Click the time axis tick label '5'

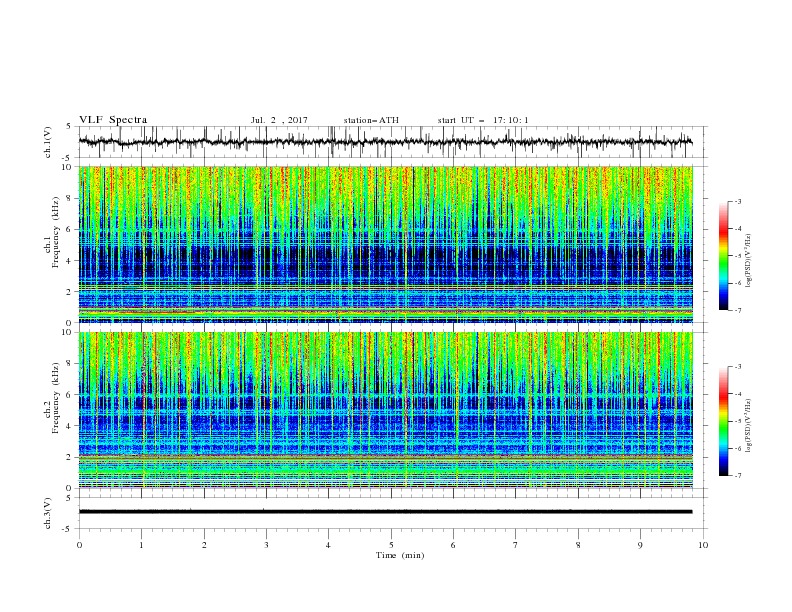coord(391,545)
